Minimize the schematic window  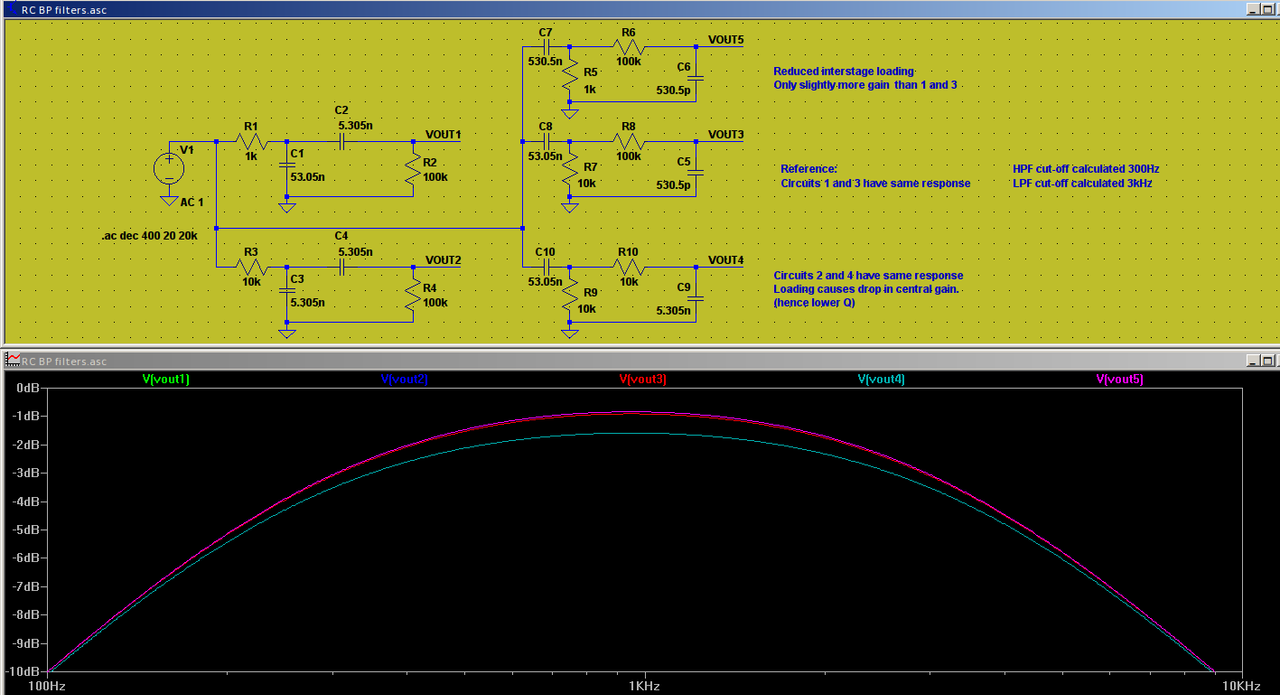coord(1253,8)
